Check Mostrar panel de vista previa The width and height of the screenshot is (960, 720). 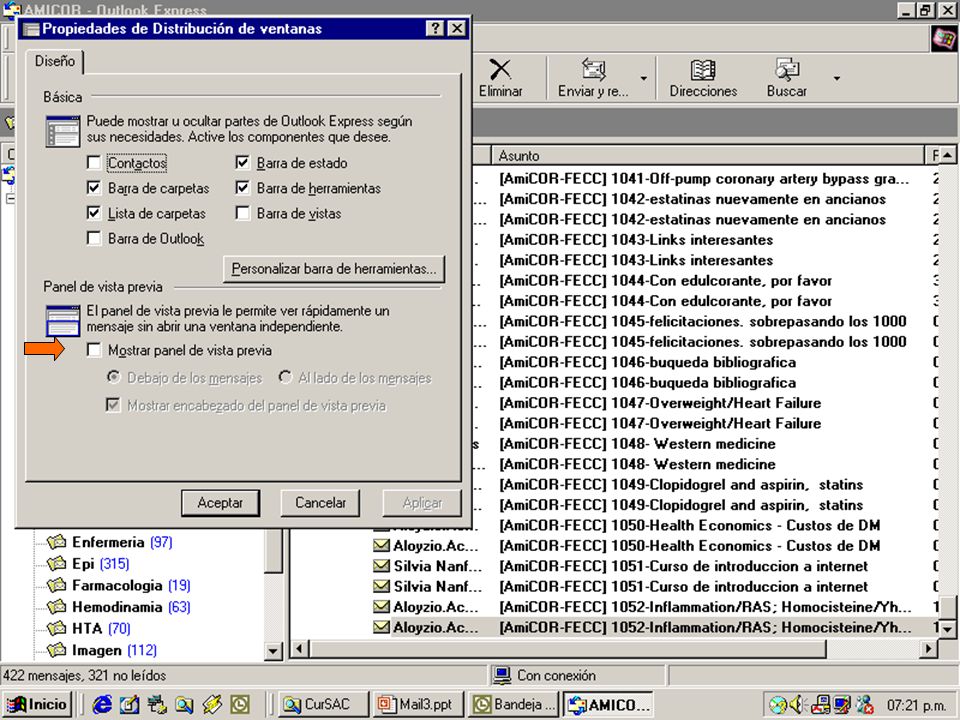(94, 350)
